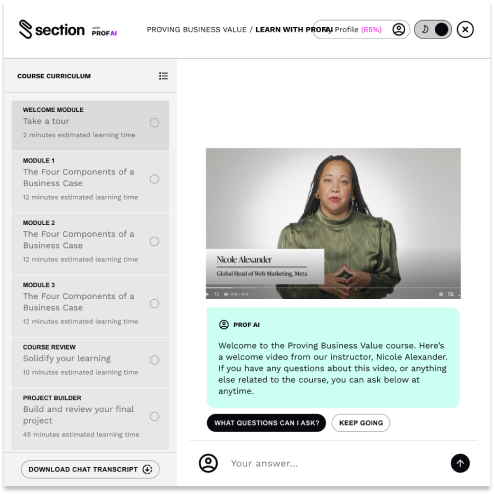Viewport: 494px width, 494px height.
Task: Toggle the dark mode switch
Action: click(x=433, y=29)
